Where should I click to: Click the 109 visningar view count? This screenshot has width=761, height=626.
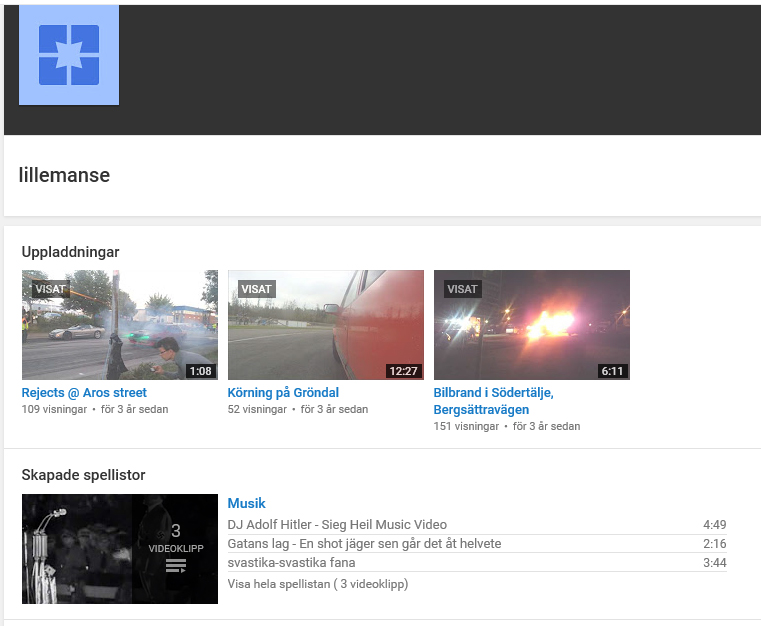point(54,409)
